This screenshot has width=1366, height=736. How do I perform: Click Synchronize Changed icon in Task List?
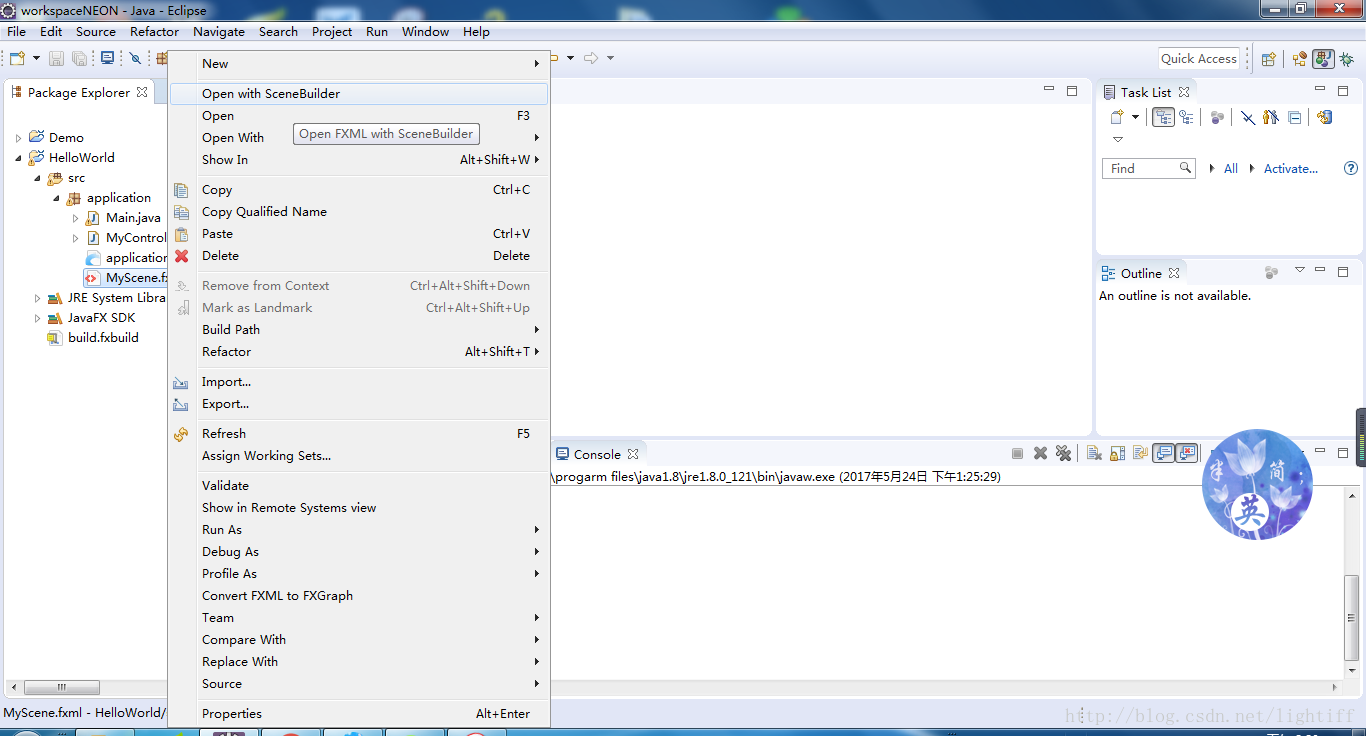tap(1325, 117)
